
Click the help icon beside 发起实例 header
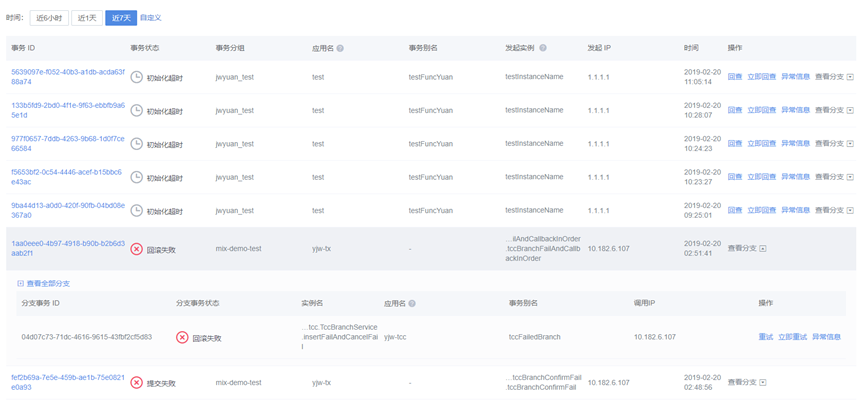point(543,48)
